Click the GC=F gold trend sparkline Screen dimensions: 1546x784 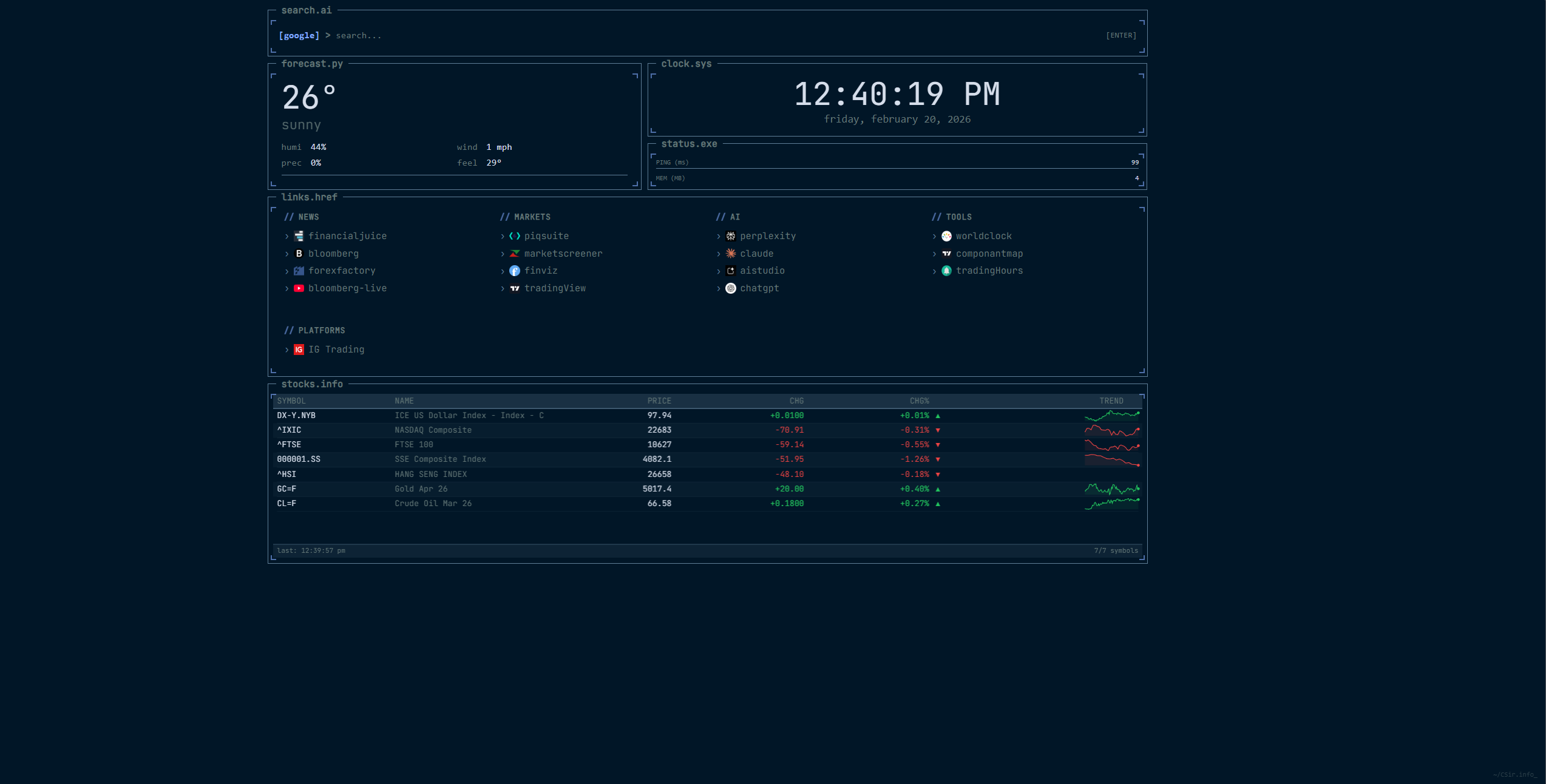click(x=1111, y=488)
